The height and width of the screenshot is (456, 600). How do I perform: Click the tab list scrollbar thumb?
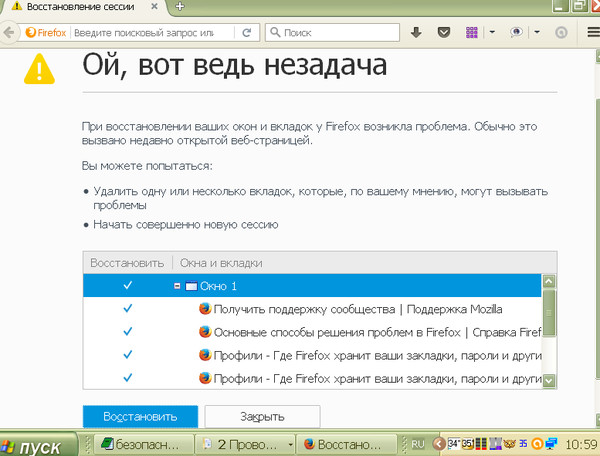tap(549, 313)
